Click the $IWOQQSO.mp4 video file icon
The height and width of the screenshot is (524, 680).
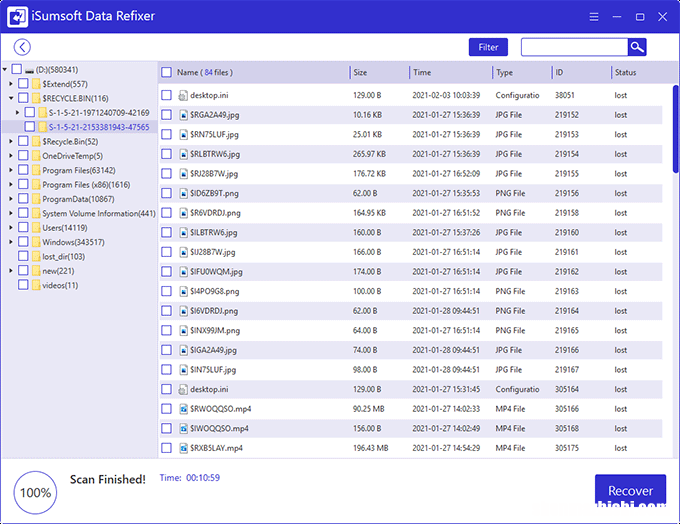[183, 428]
